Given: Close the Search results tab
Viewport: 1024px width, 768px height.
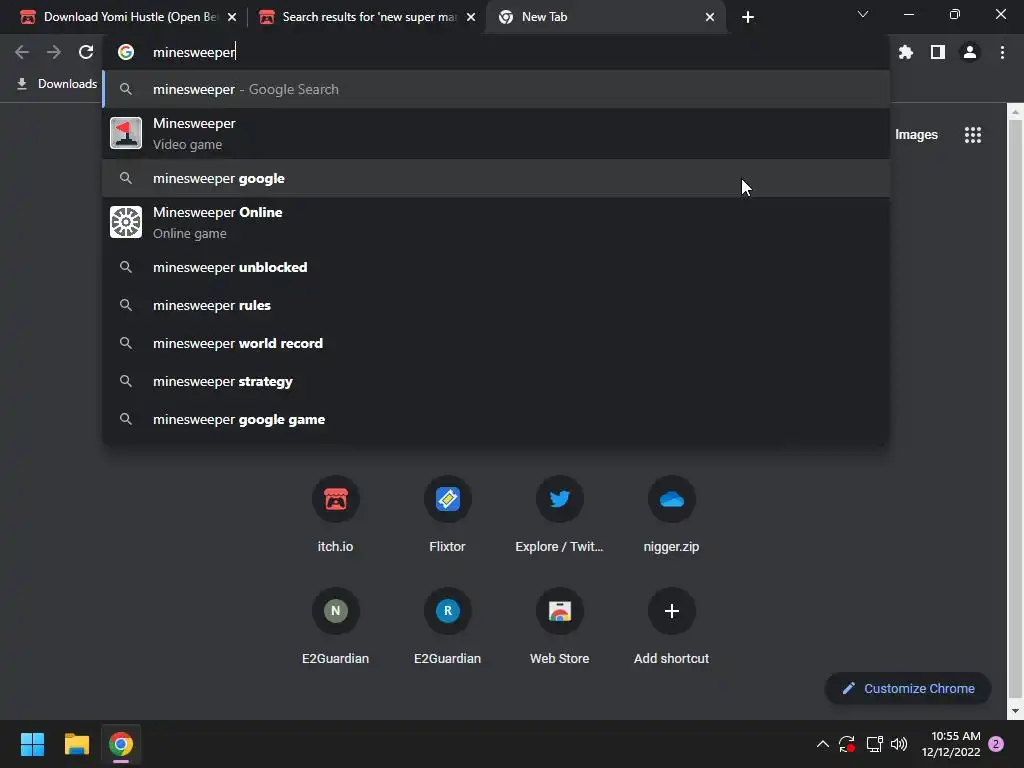Looking at the screenshot, I should coord(471,17).
